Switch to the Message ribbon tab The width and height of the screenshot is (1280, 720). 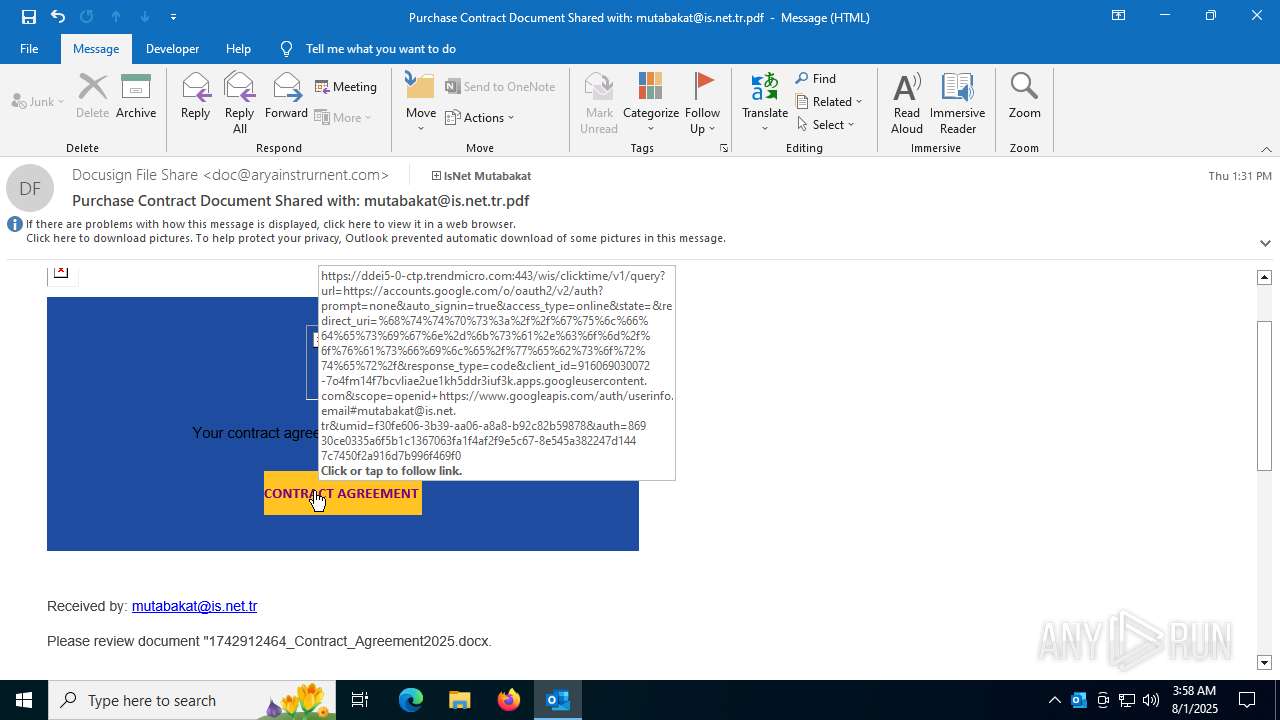96,48
